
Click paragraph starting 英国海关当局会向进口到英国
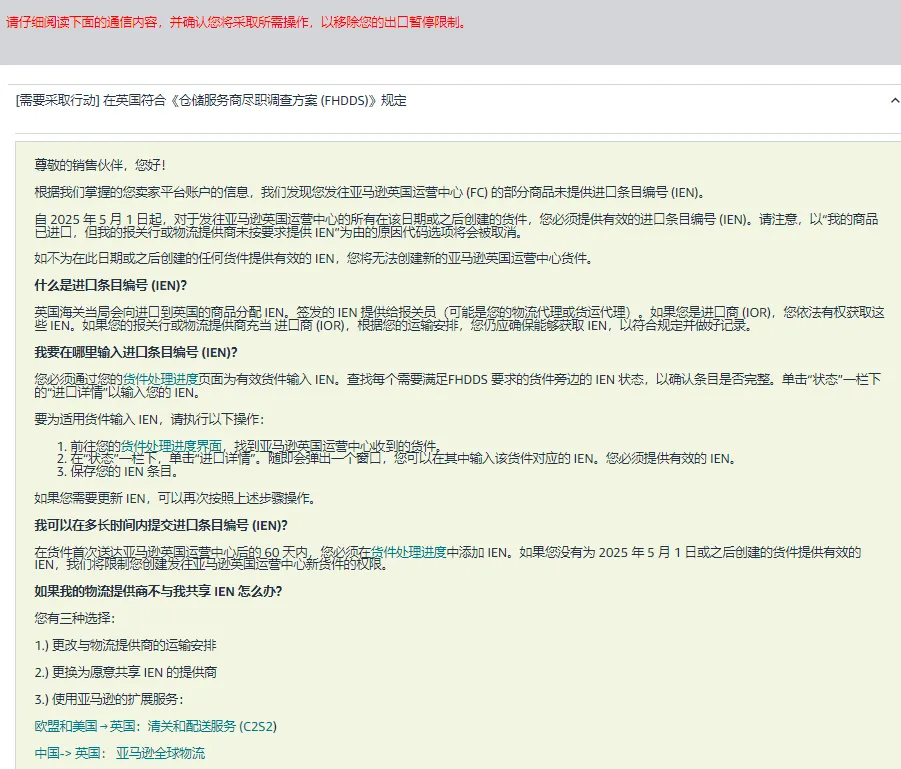point(459,319)
